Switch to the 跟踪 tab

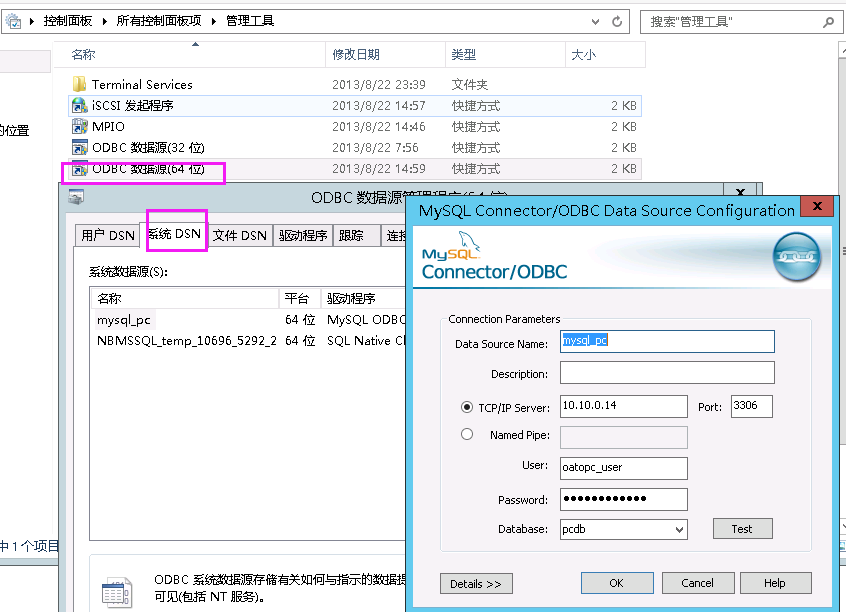tap(357, 235)
